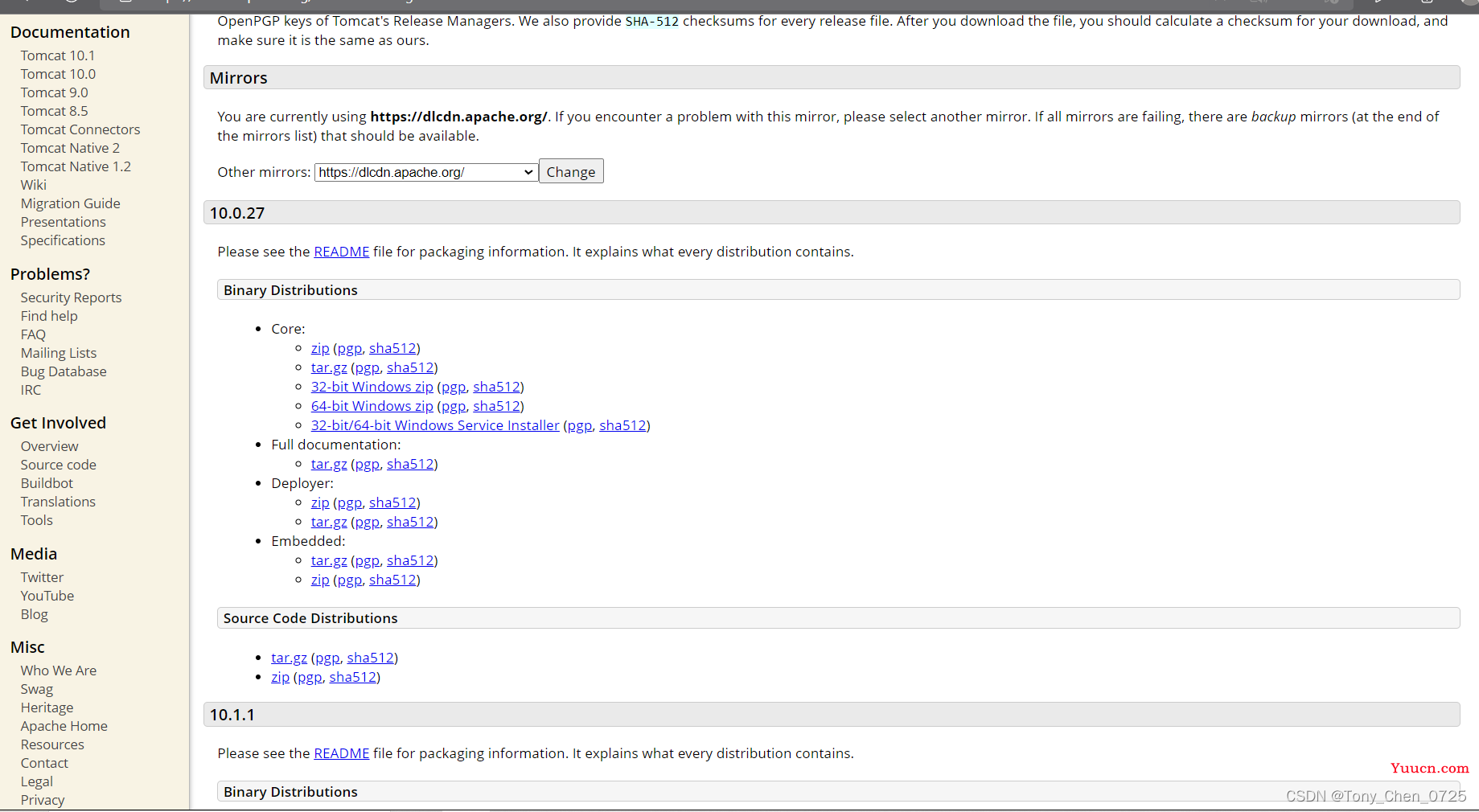Open sha512 for Core zip
The height and width of the screenshot is (812, 1479).
pyautogui.click(x=392, y=348)
